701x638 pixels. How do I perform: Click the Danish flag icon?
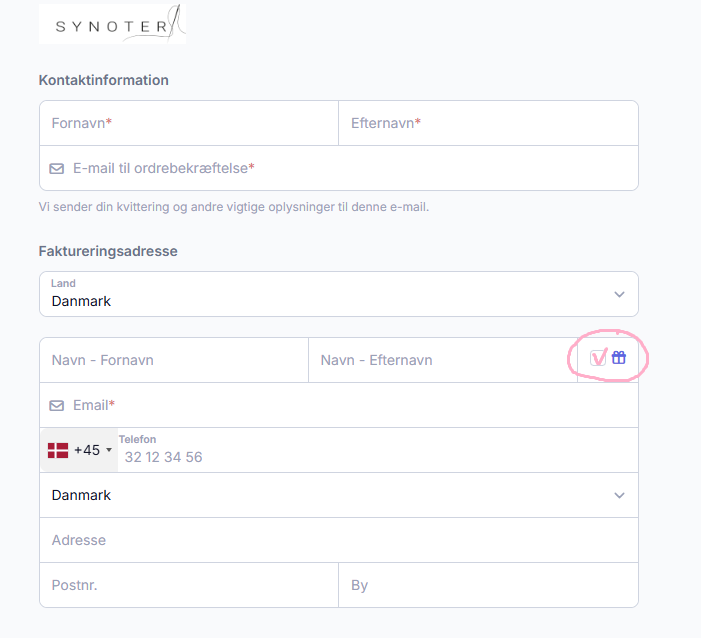(58, 450)
